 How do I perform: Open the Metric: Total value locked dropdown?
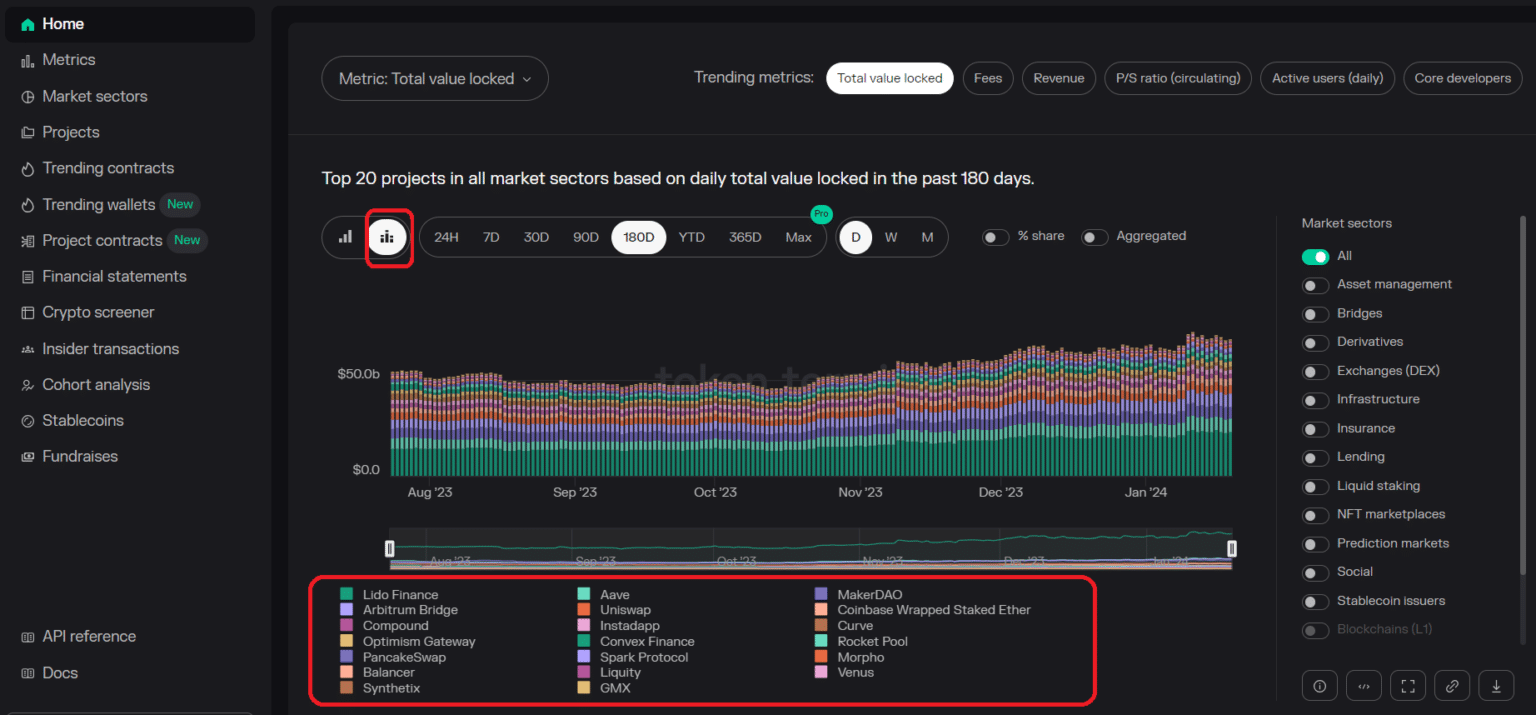point(435,78)
